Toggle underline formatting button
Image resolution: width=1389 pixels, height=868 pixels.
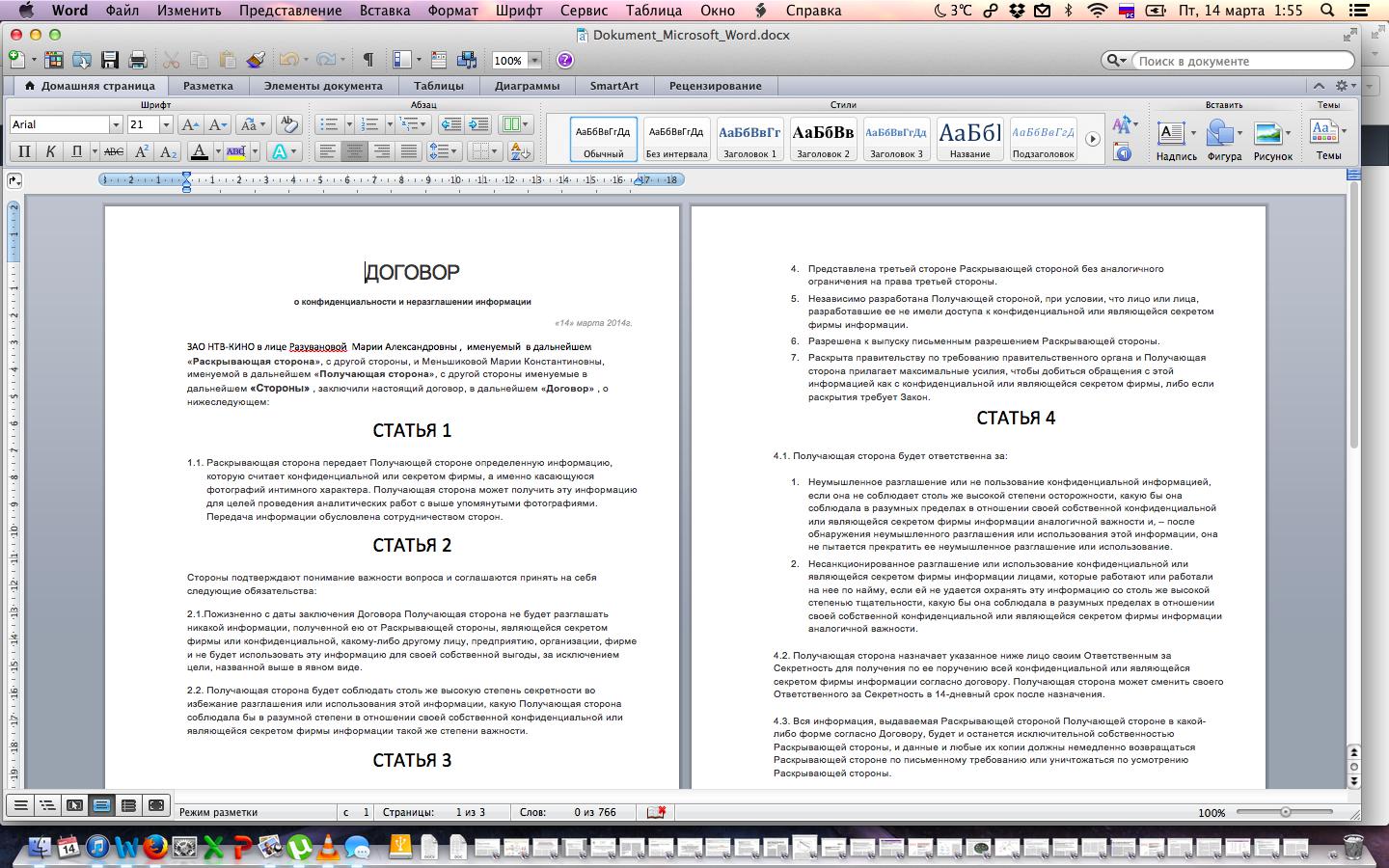point(77,151)
